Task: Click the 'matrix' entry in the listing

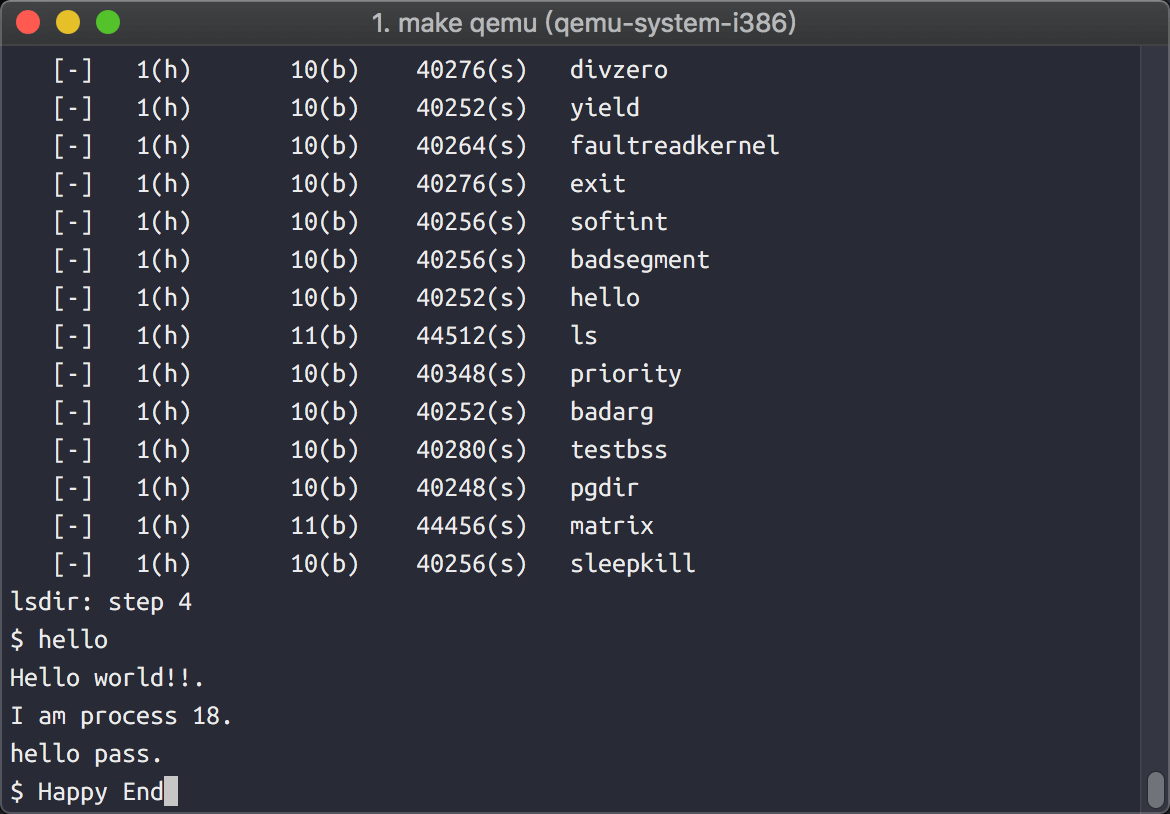Action: [611, 526]
